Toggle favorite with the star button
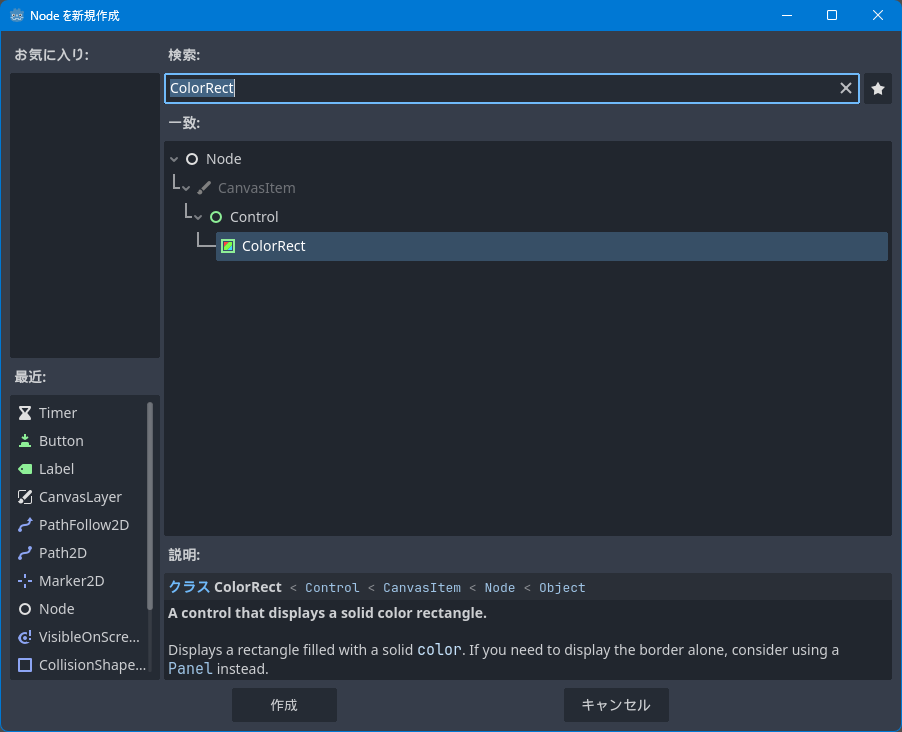The image size is (902, 732). 878,89
